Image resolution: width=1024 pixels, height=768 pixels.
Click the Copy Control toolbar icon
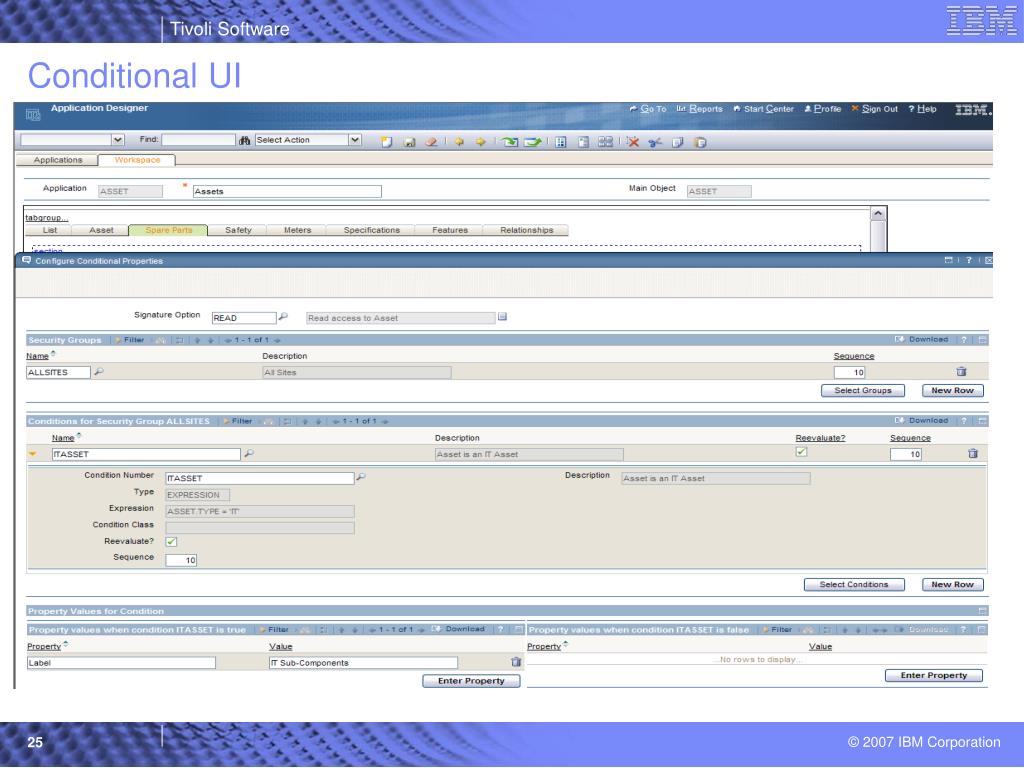tap(678, 142)
